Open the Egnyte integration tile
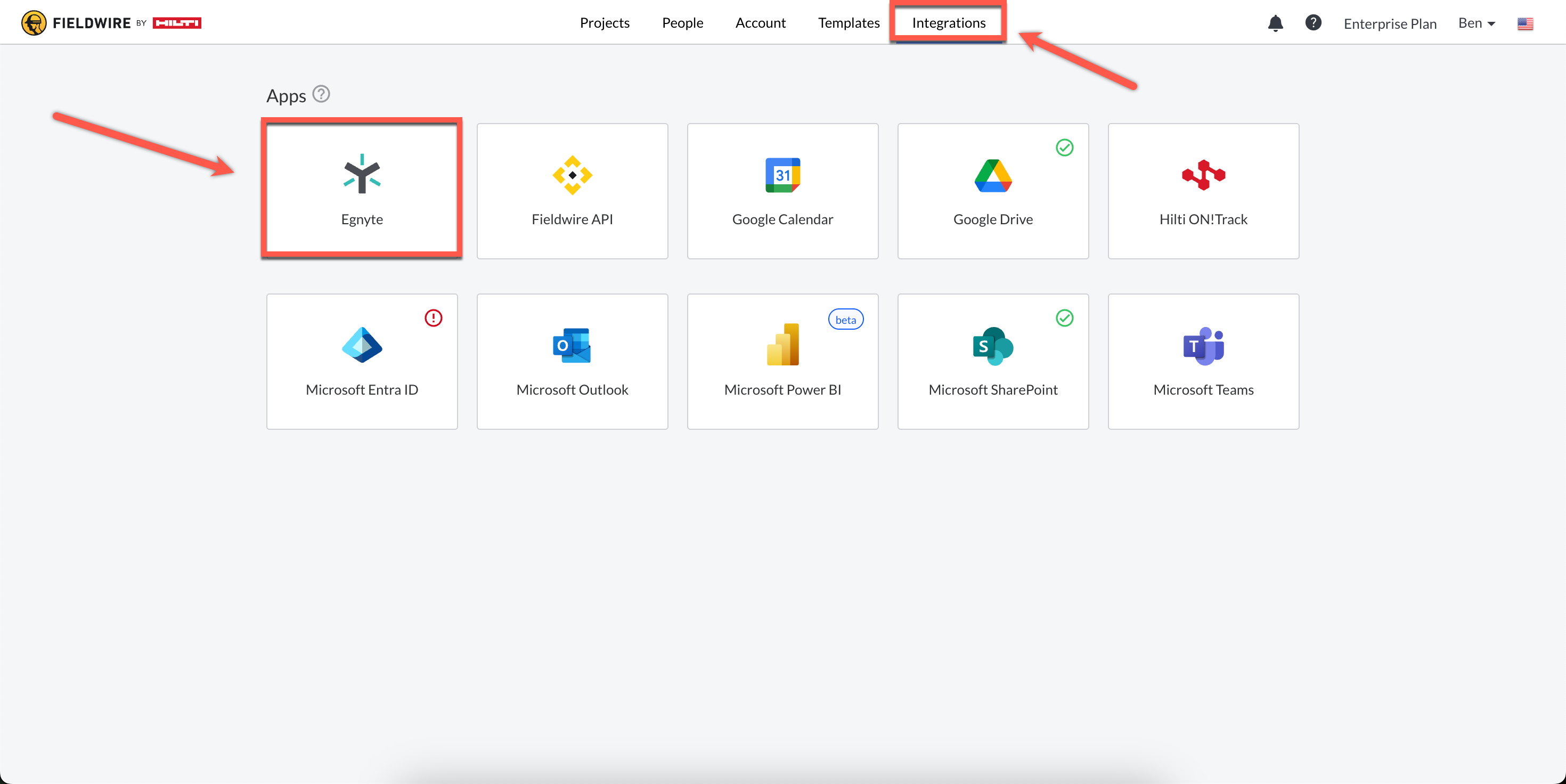The width and height of the screenshot is (1566, 784). point(362,191)
